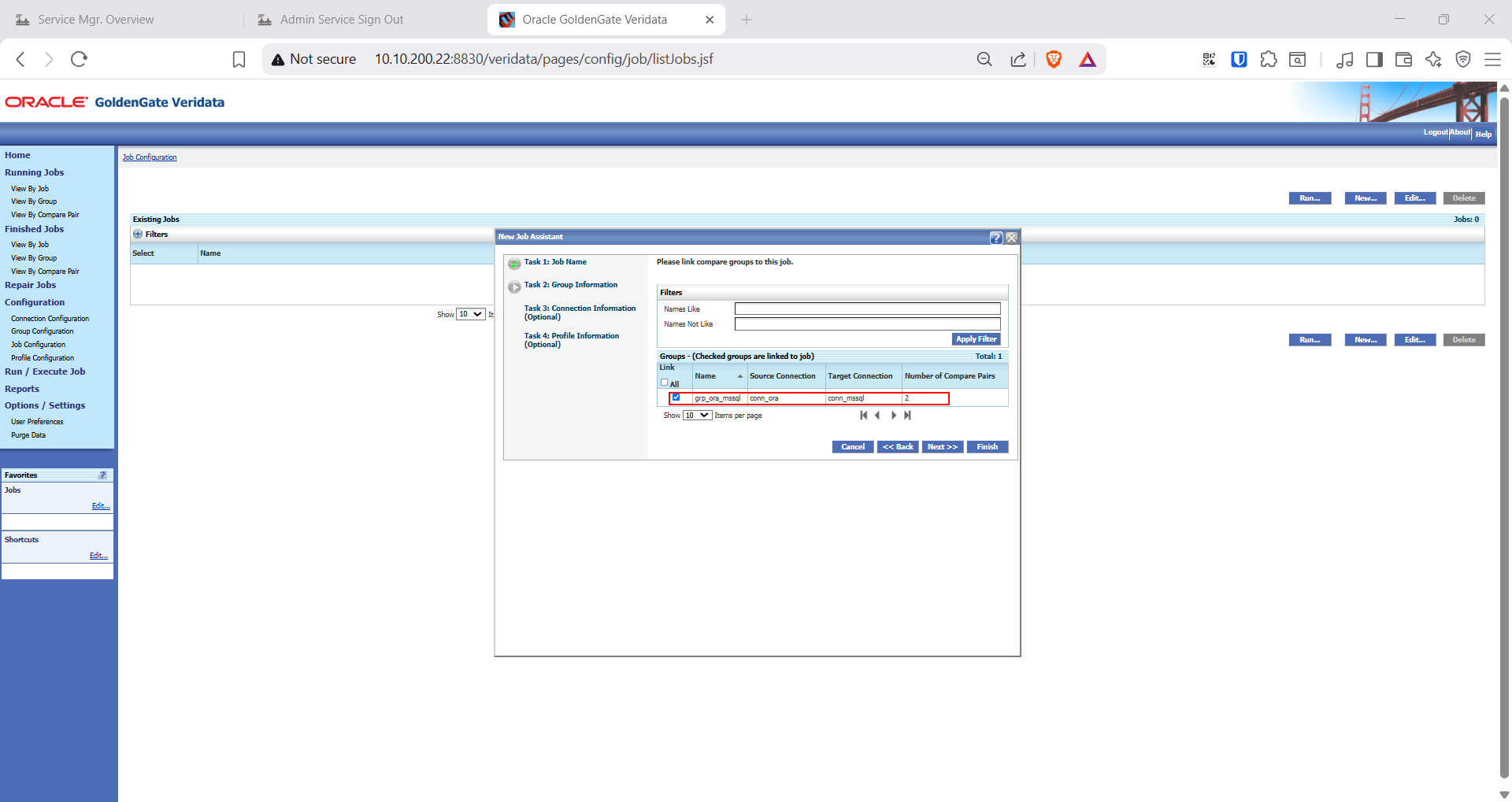Open Run / Execute Job menu item
1512x802 pixels.
pos(45,371)
